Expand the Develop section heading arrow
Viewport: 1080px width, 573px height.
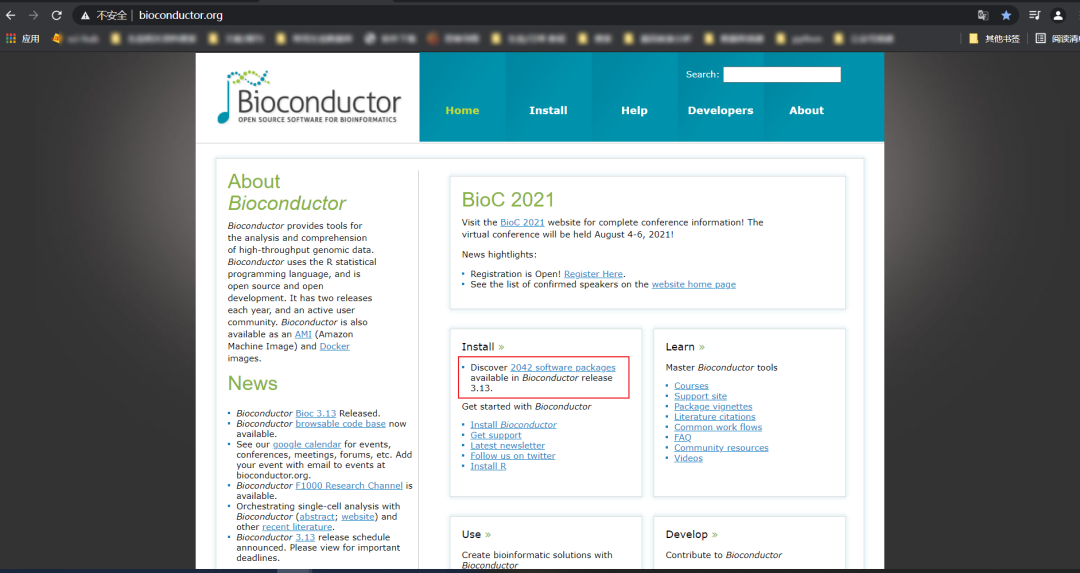point(715,534)
